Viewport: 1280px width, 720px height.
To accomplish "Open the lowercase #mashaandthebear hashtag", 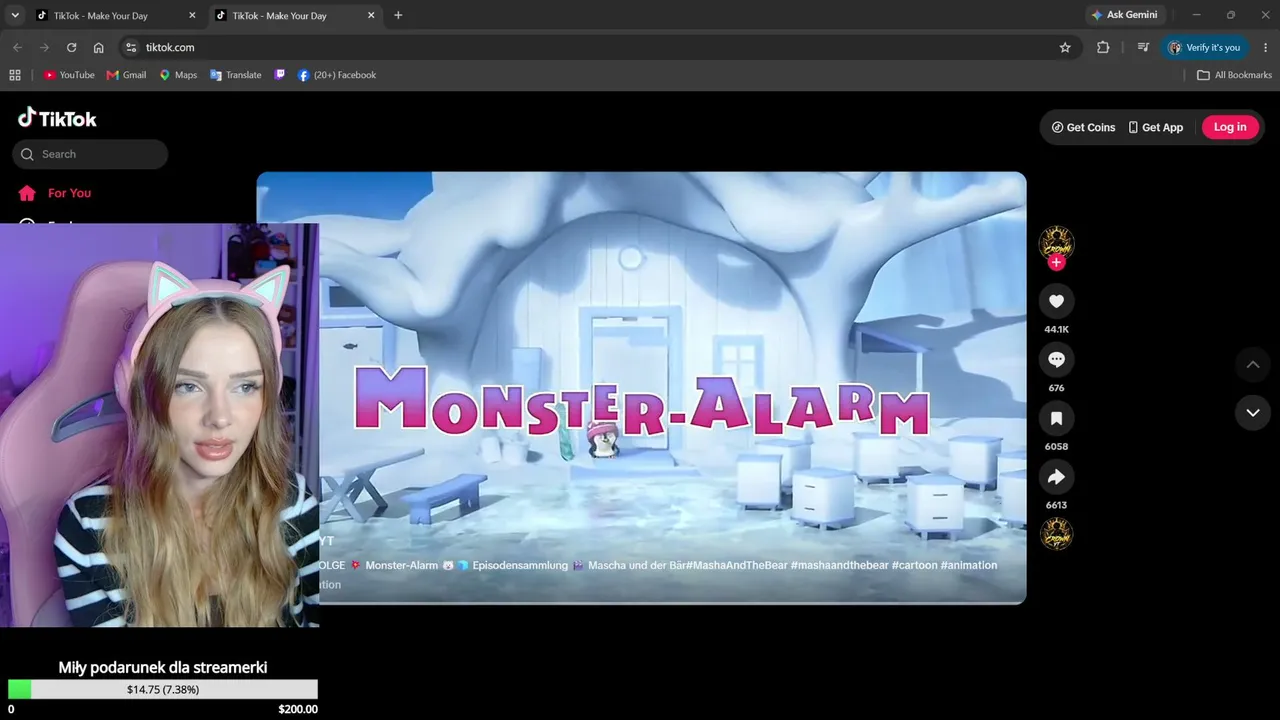I will (x=839, y=565).
